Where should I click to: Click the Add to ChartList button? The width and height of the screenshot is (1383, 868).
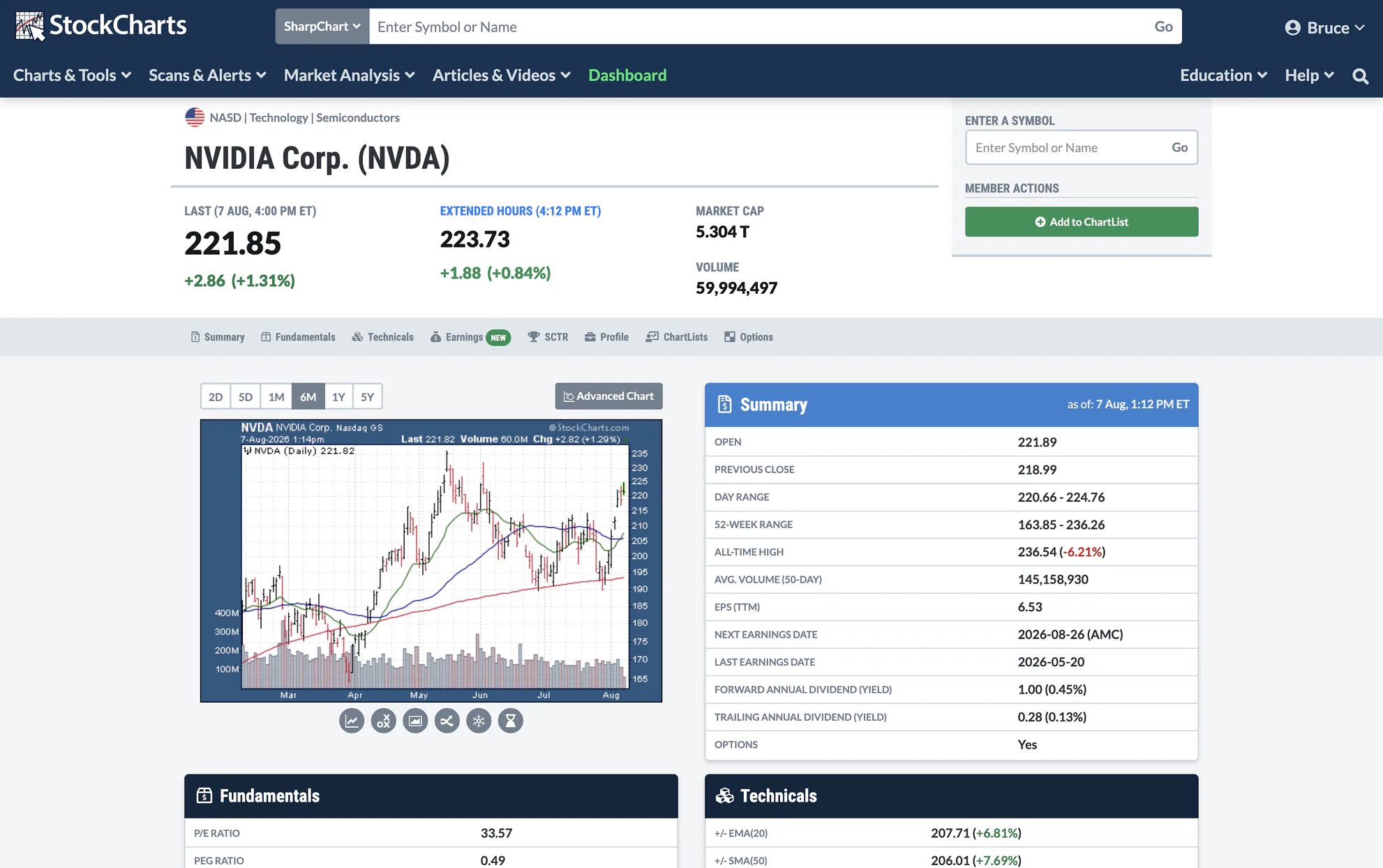pyautogui.click(x=1082, y=222)
